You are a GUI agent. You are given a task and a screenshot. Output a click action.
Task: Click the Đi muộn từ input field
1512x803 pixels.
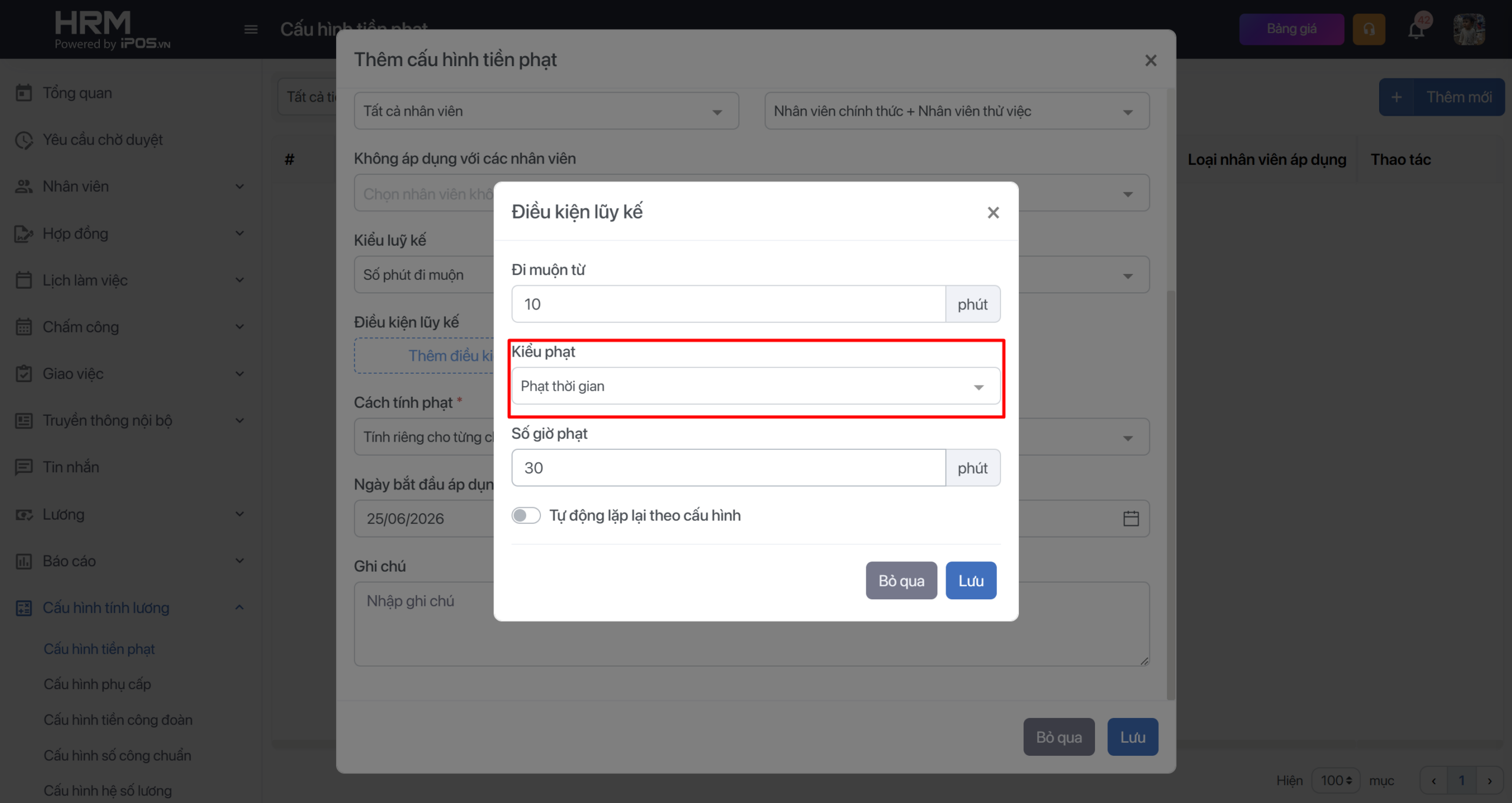(728, 304)
